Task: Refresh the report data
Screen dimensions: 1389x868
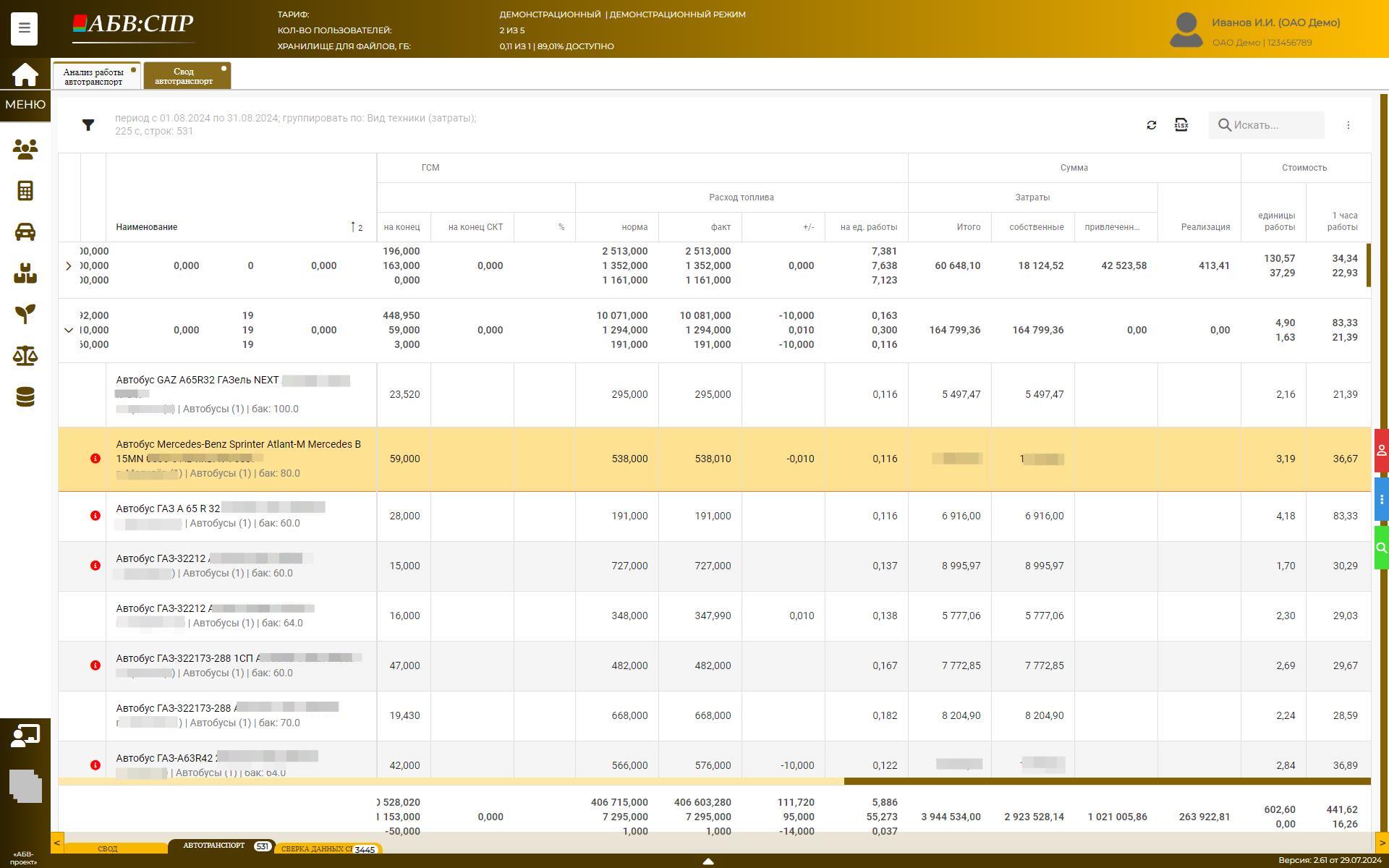Action: [x=1151, y=125]
